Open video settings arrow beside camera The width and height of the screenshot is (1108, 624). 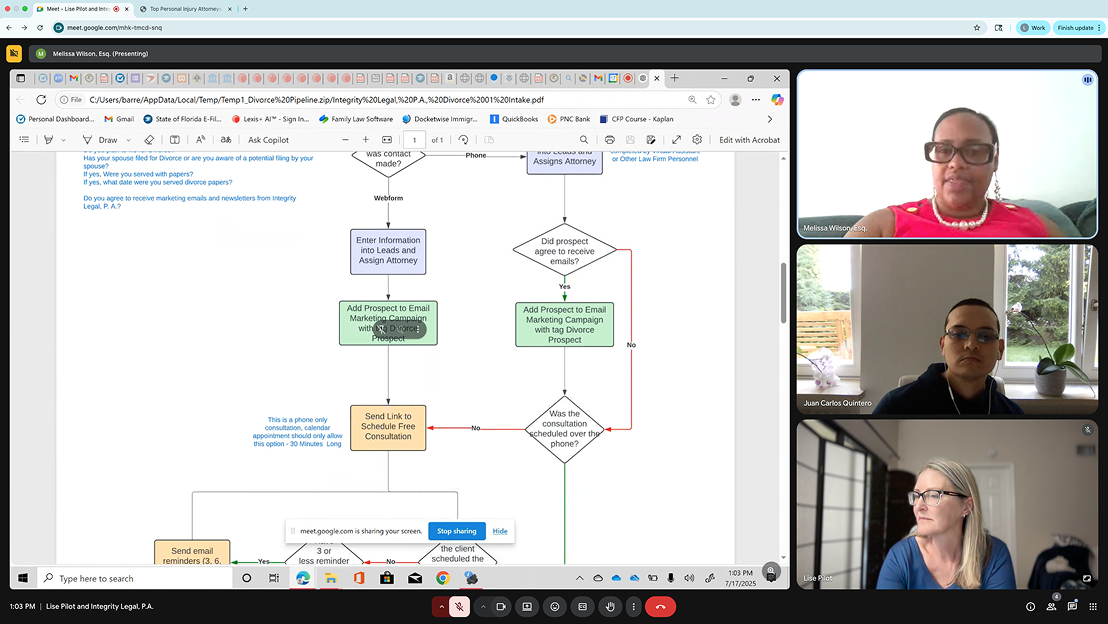click(x=483, y=606)
